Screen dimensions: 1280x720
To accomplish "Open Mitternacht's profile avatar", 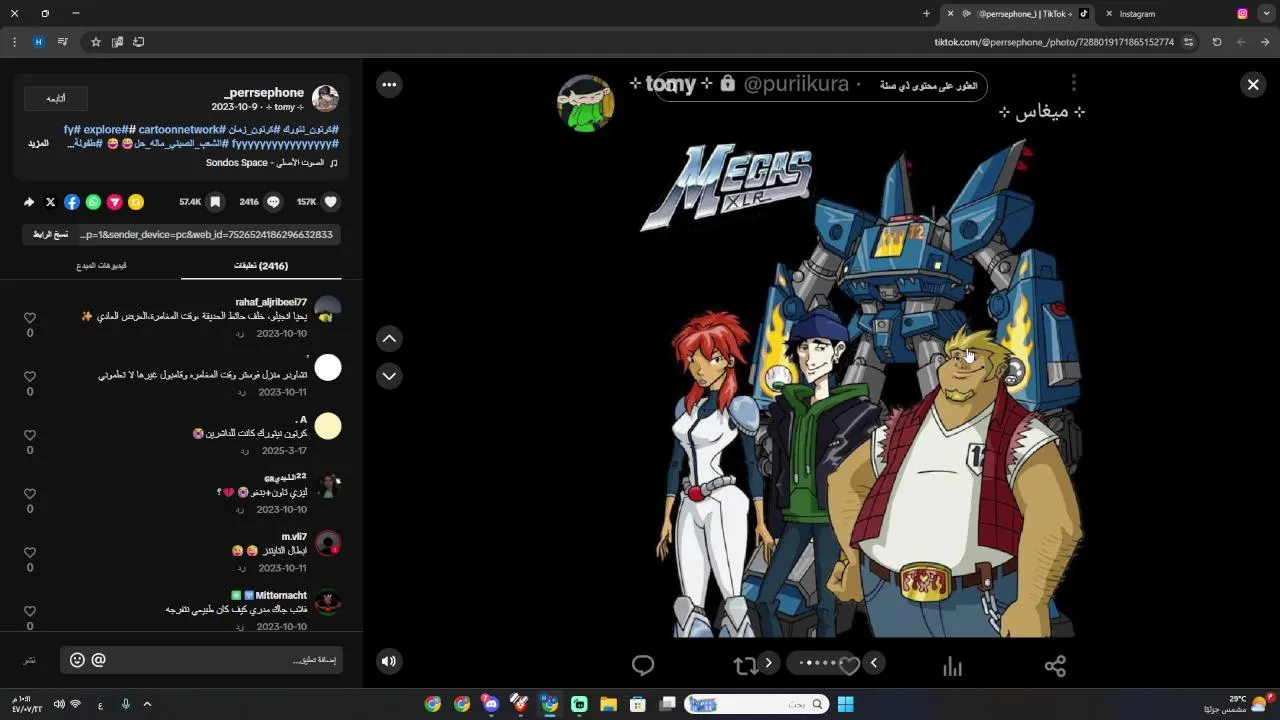I will coord(328,603).
